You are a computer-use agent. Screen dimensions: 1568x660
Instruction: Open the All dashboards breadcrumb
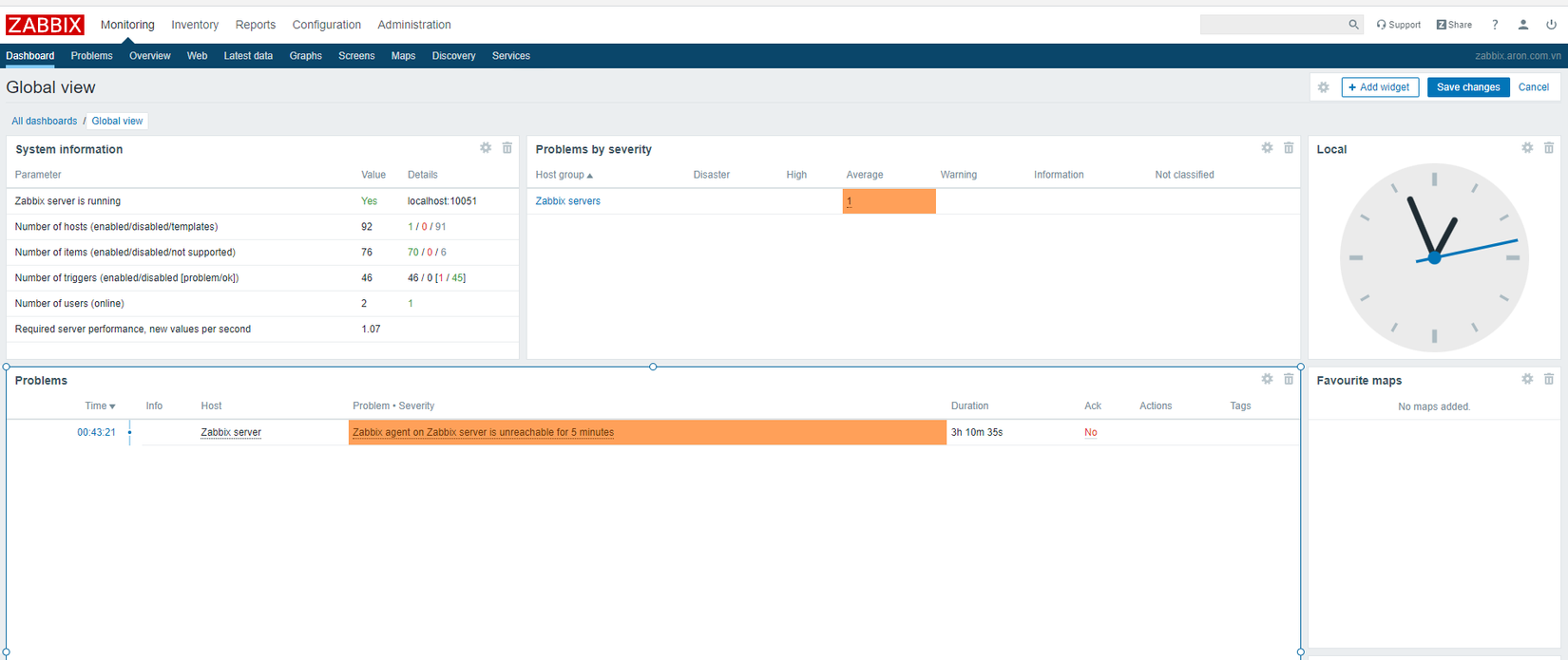[45, 121]
